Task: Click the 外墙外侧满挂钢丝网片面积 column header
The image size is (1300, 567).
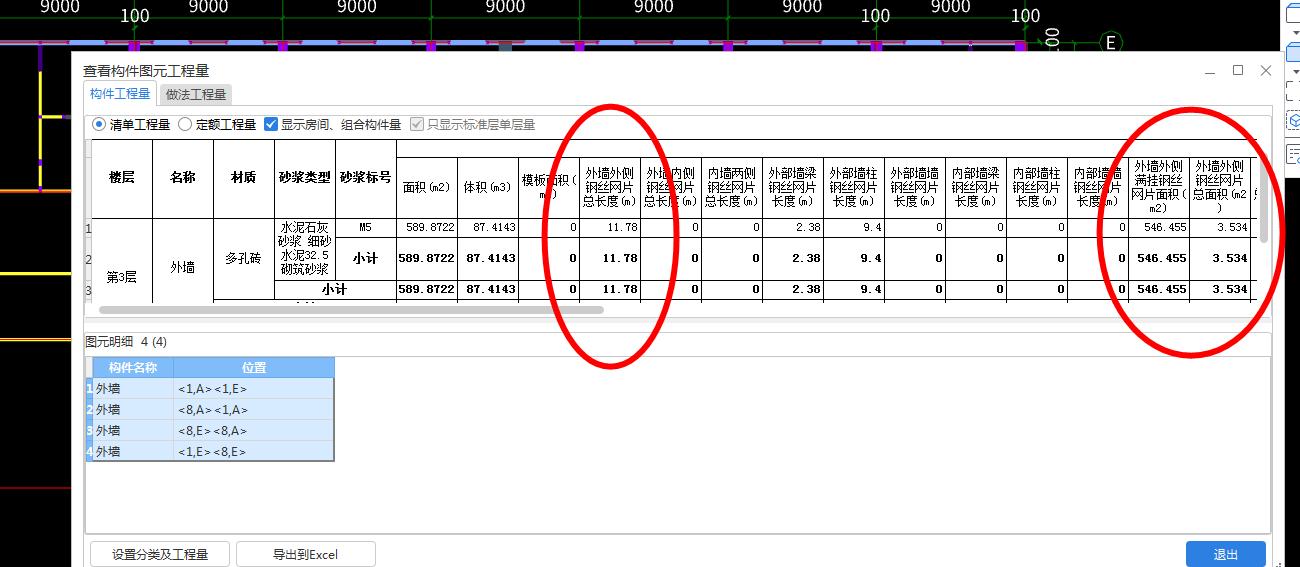Action: click(1159, 187)
